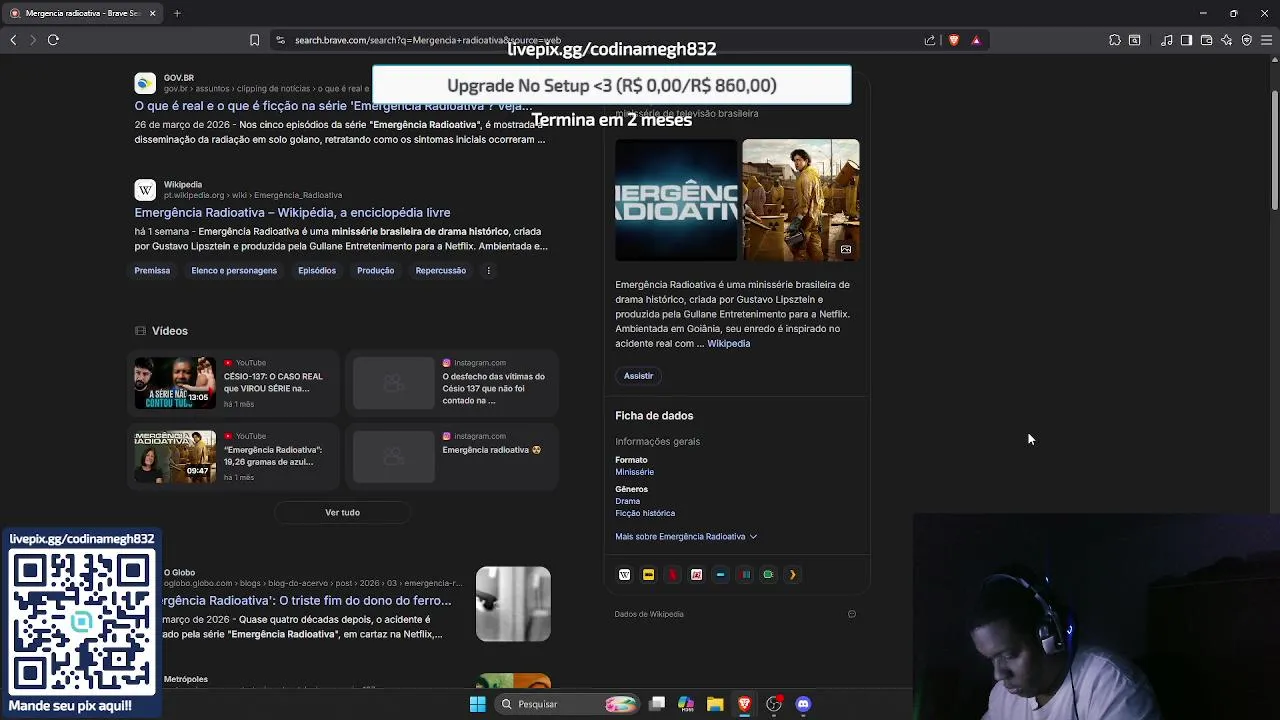Open File Explorer from the taskbar
Screen dimensions: 1280x720
click(x=715, y=704)
